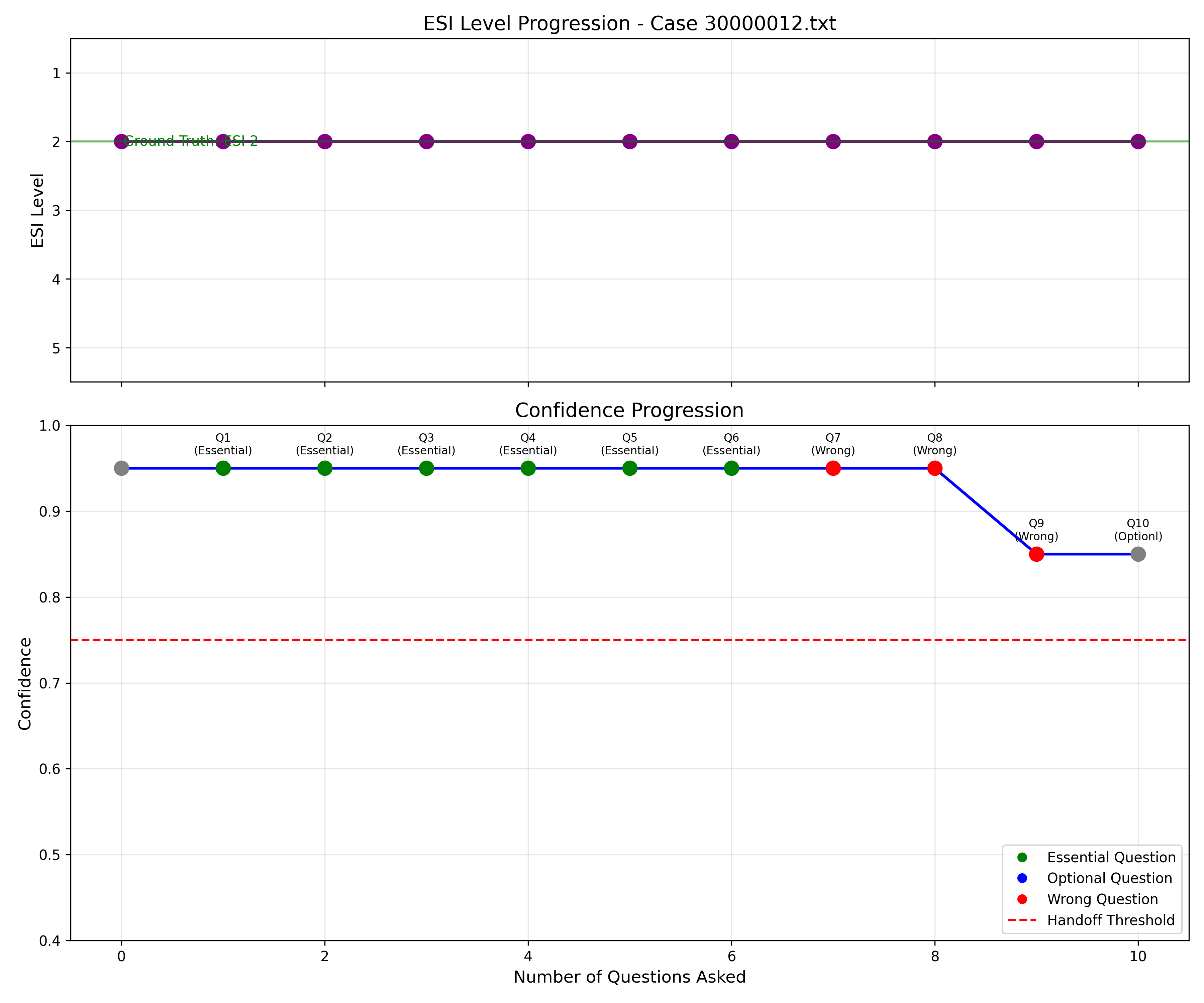Click the purple ESI point at question 10

click(x=1138, y=141)
